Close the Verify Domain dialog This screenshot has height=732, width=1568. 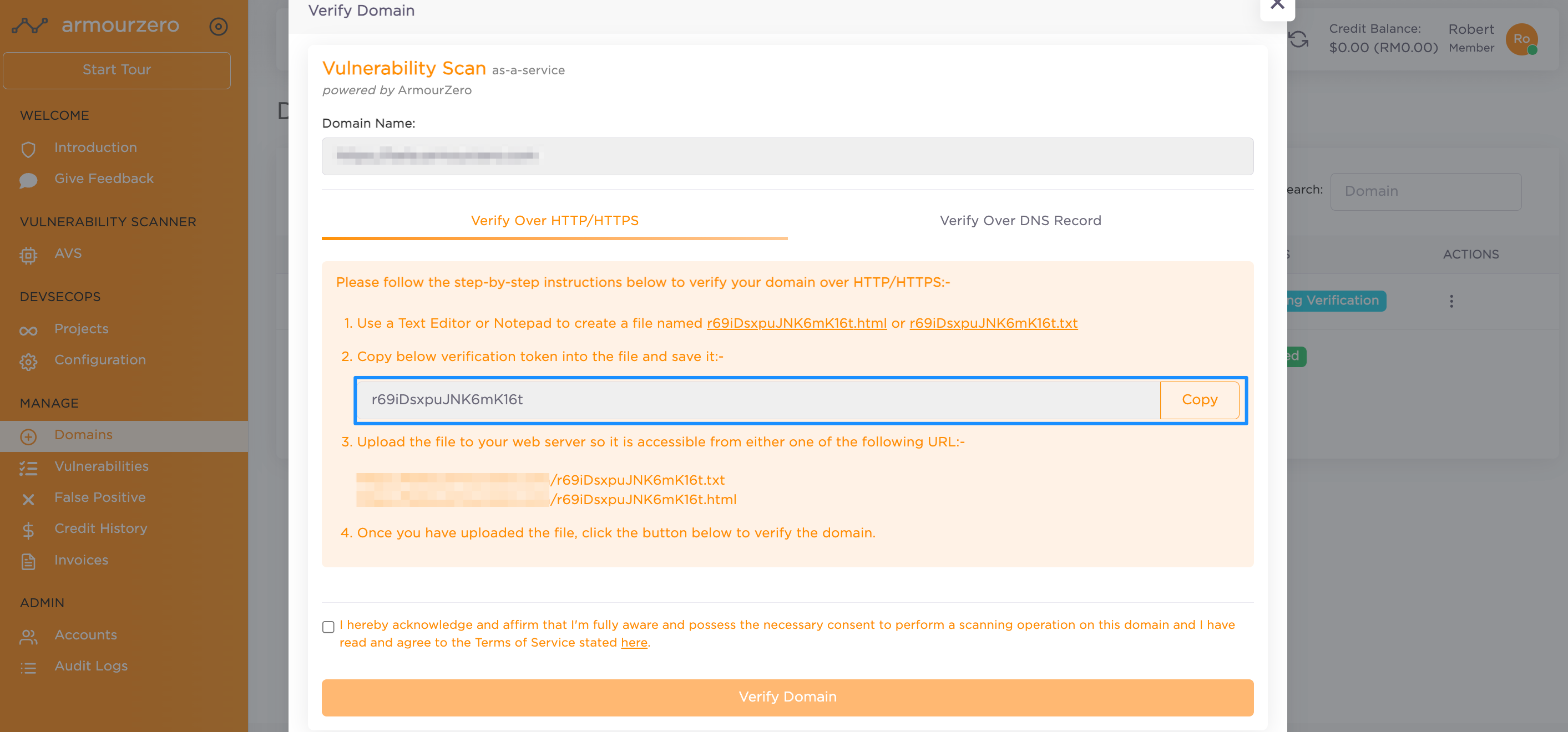(1277, 6)
